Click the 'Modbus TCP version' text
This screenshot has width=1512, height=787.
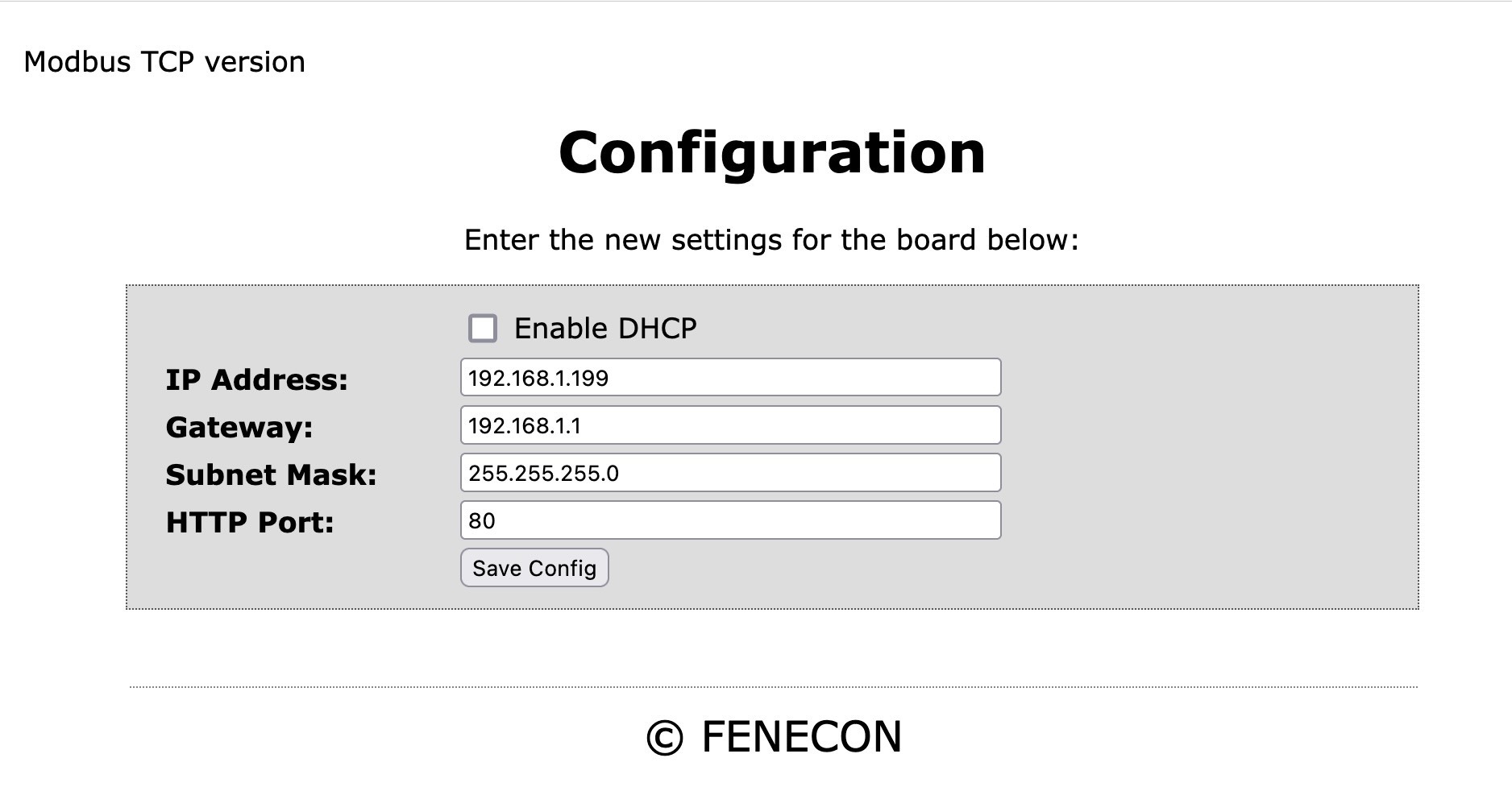point(164,62)
